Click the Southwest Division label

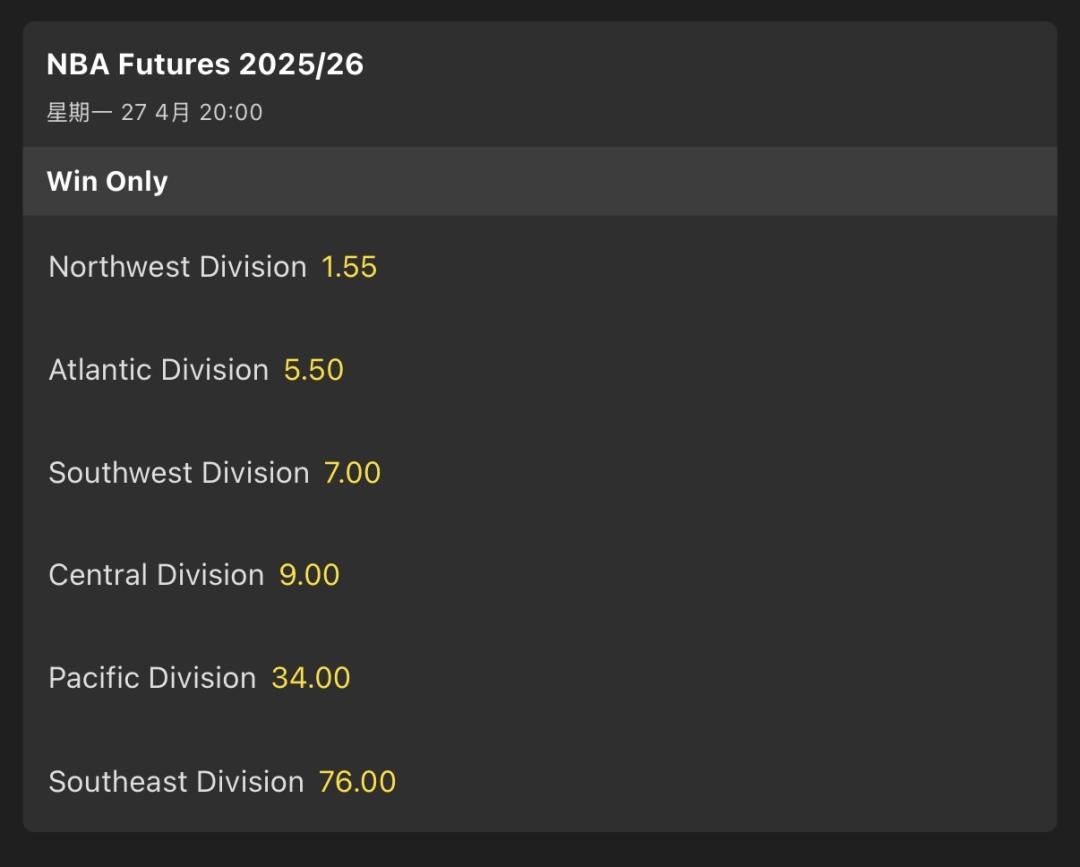coord(179,473)
